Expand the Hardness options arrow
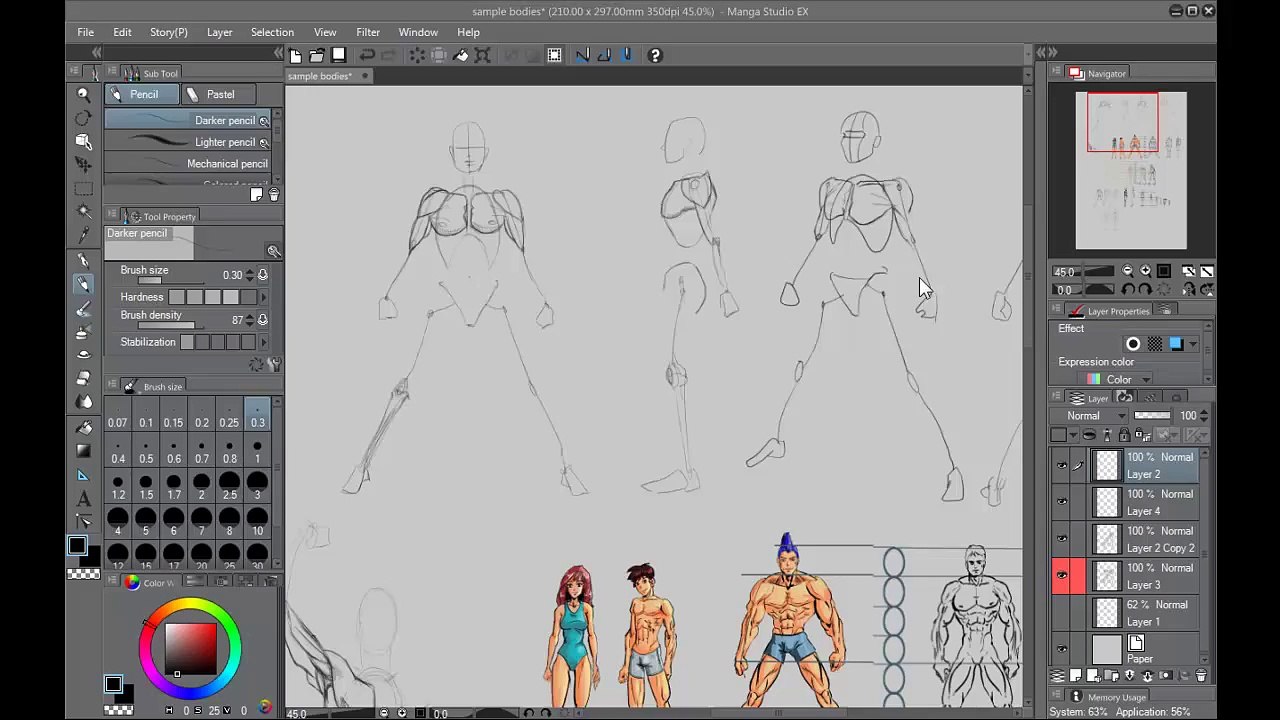Screen dimensions: 1280x720 [263, 297]
